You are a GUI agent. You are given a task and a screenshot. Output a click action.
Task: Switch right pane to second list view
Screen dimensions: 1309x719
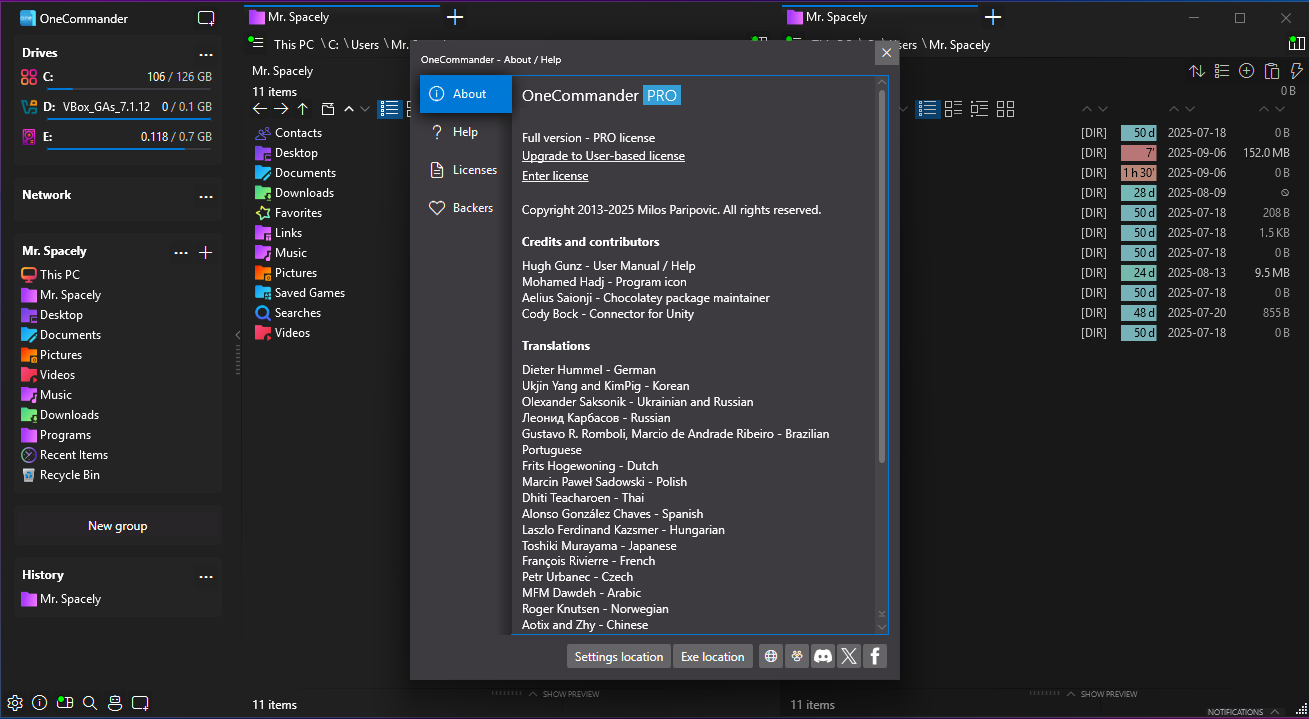[x=954, y=108]
